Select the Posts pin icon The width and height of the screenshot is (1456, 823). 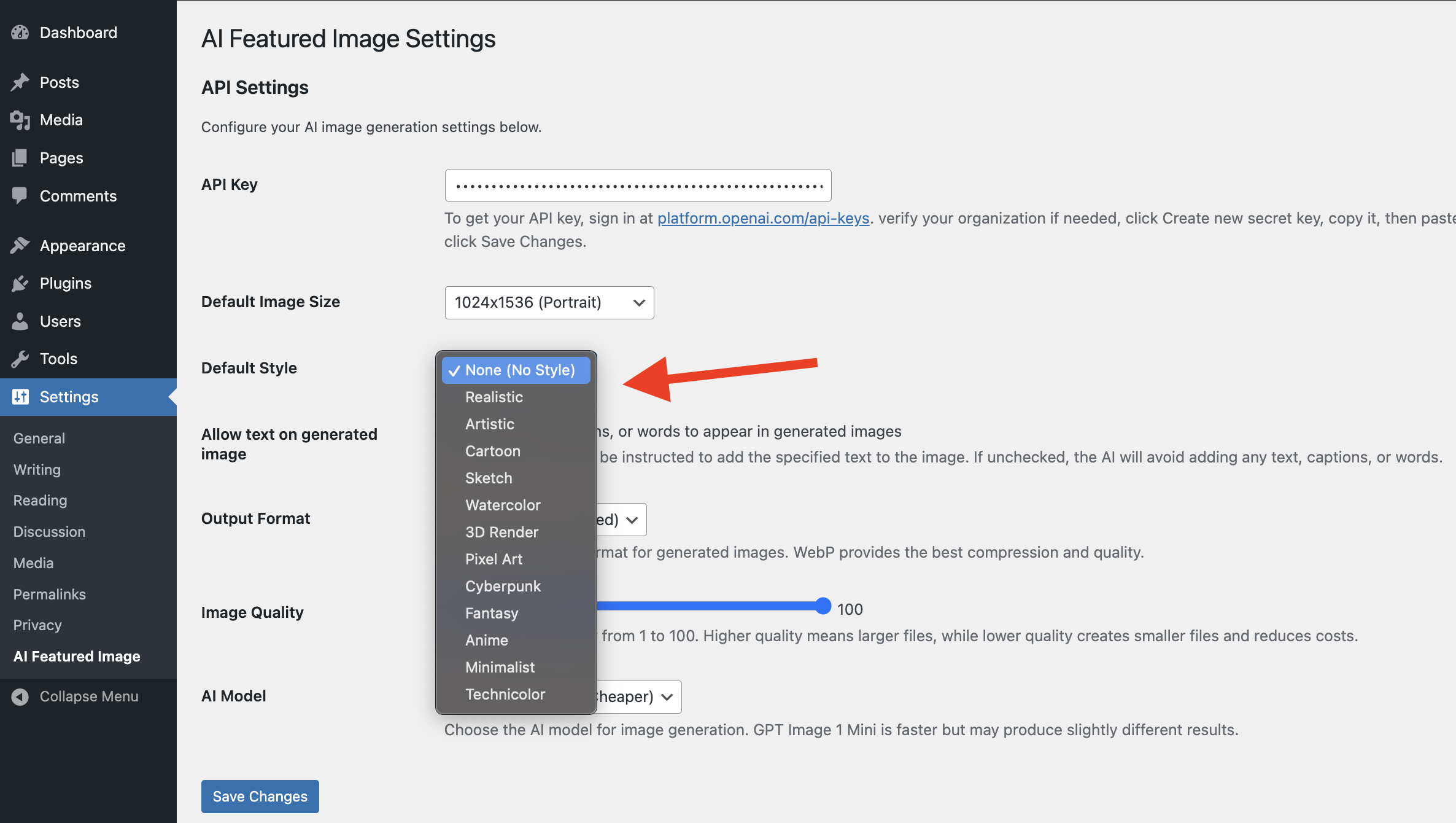click(20, 82)
